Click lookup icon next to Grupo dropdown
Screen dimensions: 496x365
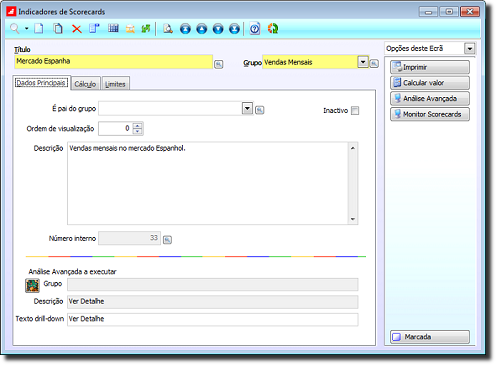coord(374,63)
